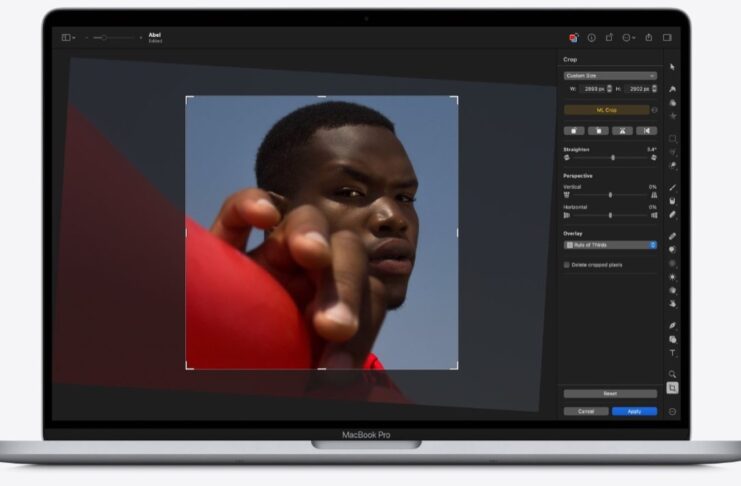The image size is (741, 486).
Task: Click the Vertical perspective slider
Action: click(x=610, y=195)
